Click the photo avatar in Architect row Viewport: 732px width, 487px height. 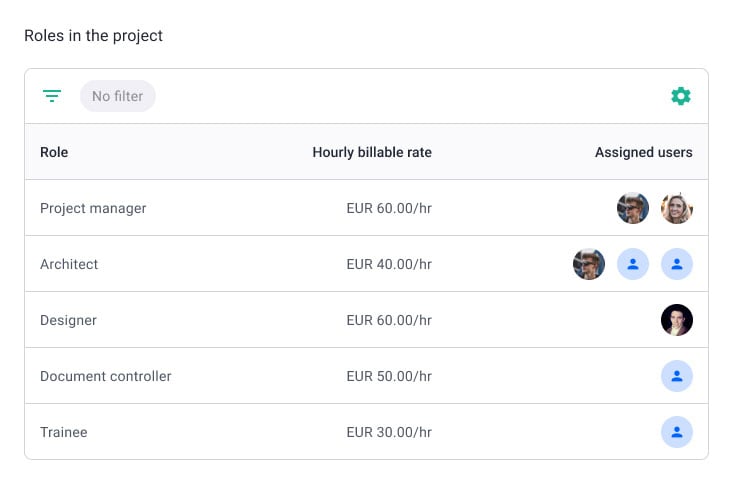pyautogui.click(x=589, y=264)
